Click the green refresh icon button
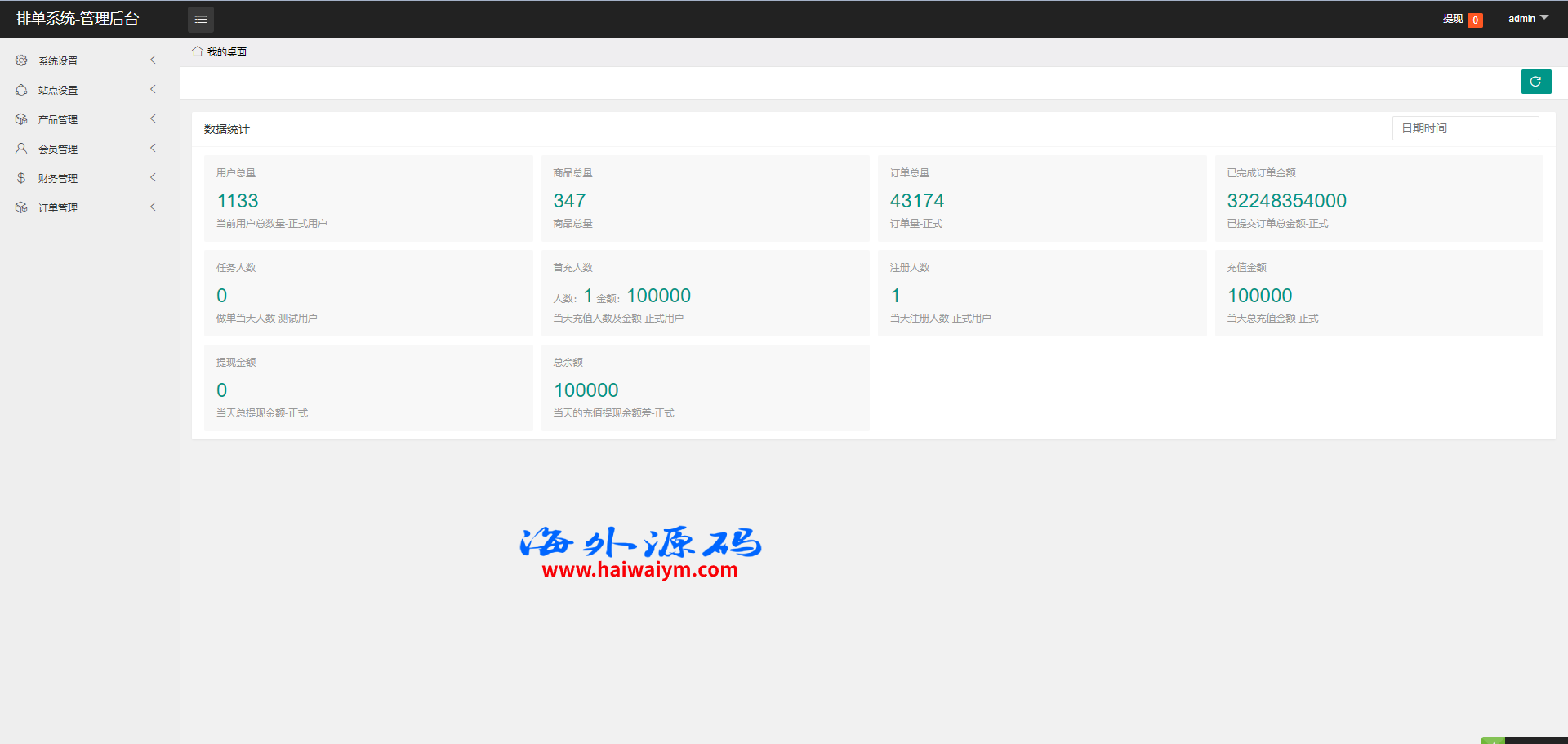 pos(1535,82)
